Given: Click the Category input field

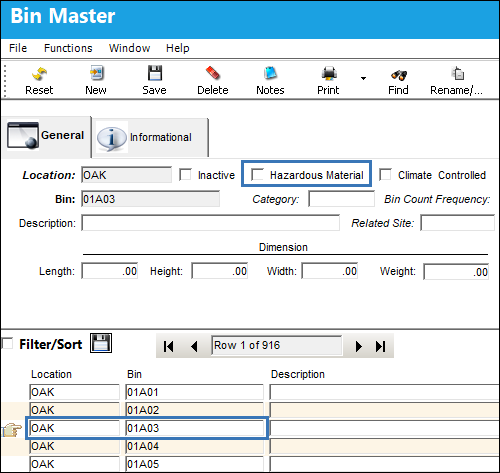Looking at the screenshot, I should tap(342, 199).
